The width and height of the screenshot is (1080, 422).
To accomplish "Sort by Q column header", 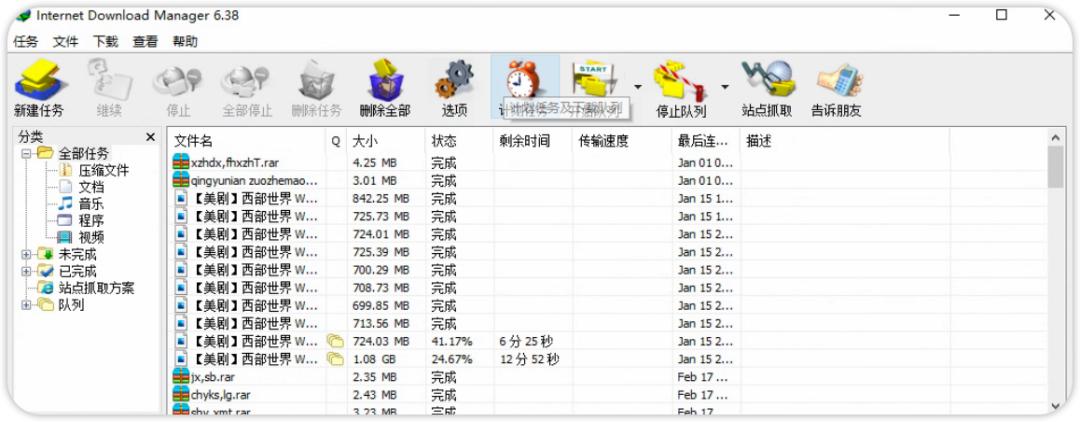I will (335, 141).
